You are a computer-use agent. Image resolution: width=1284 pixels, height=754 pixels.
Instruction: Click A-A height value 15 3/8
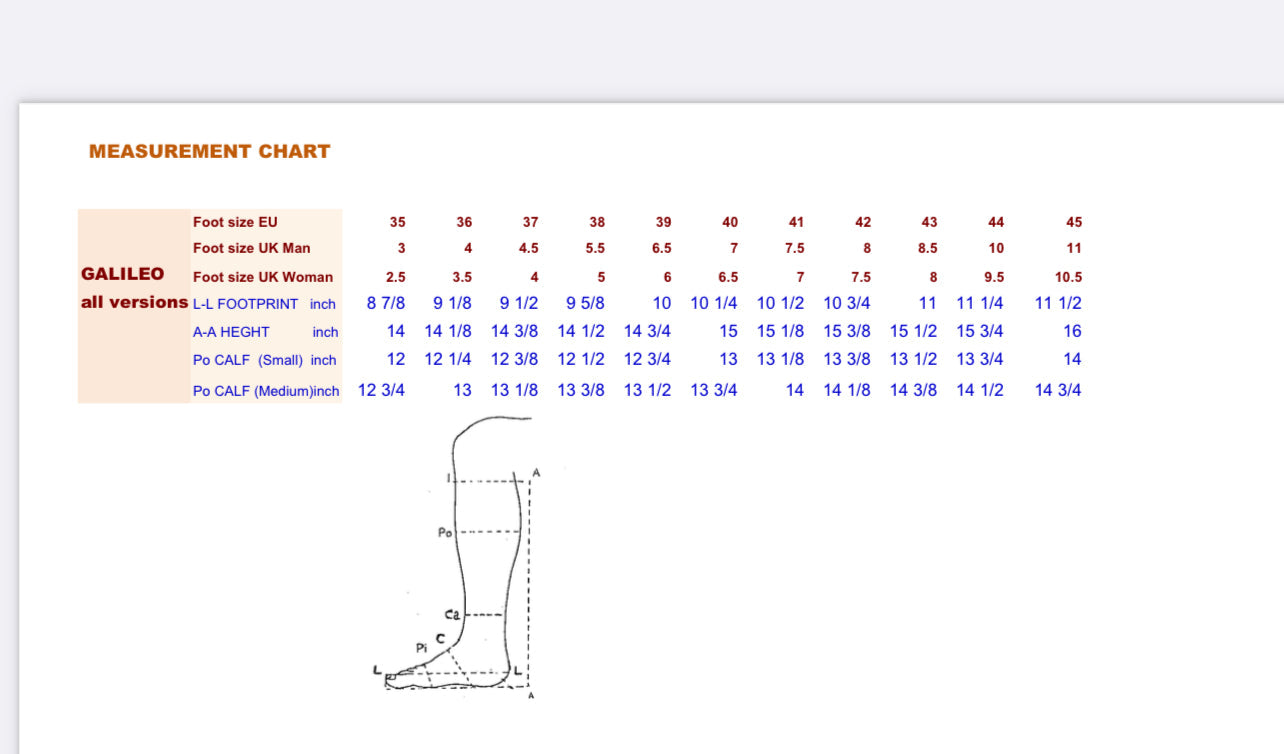click(847, 331)
